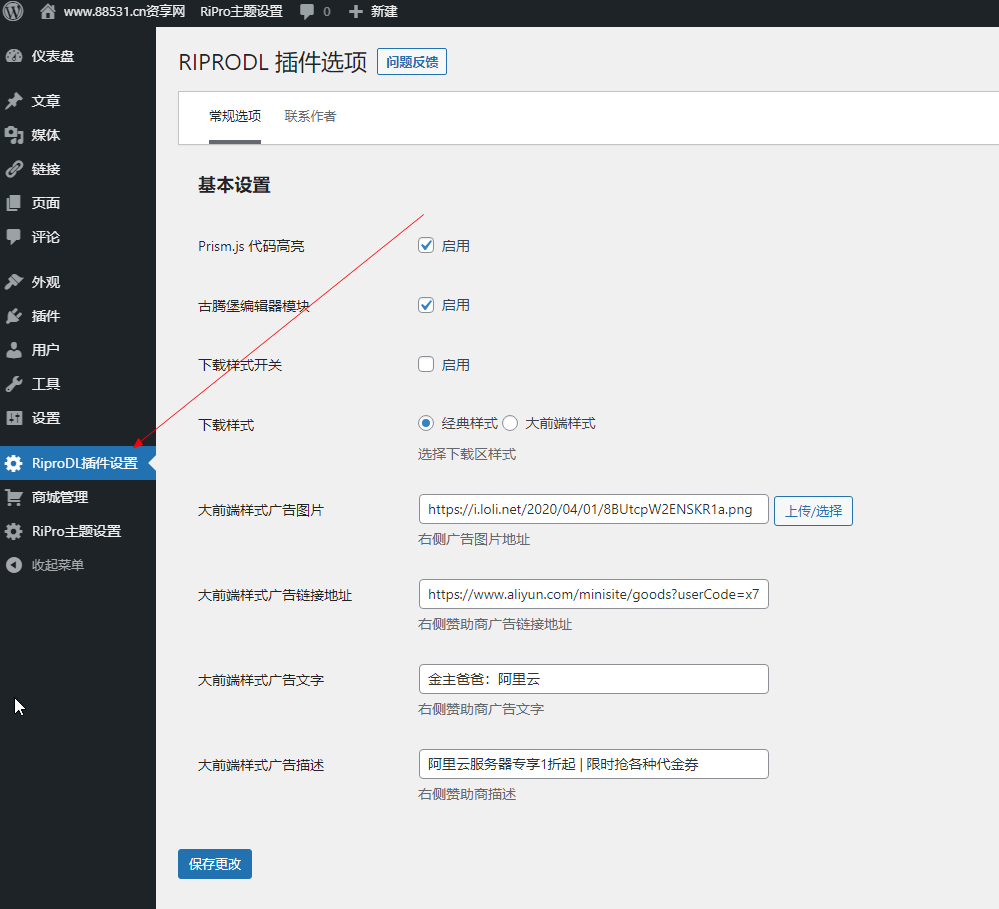
Task: Click the 大前端样式广告链接地址 field
Action: (594, 594)
